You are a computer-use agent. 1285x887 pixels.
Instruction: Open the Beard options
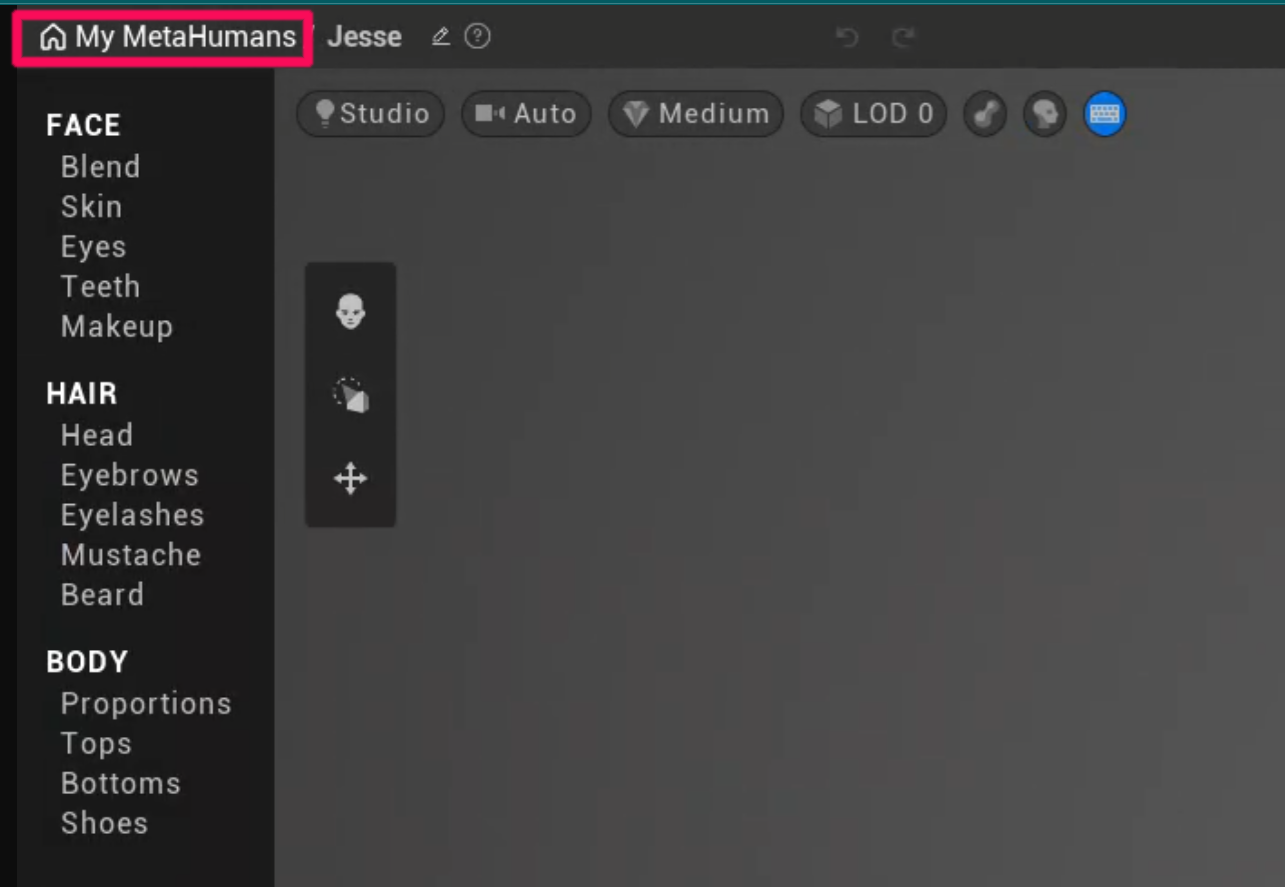tap(102, 595)
